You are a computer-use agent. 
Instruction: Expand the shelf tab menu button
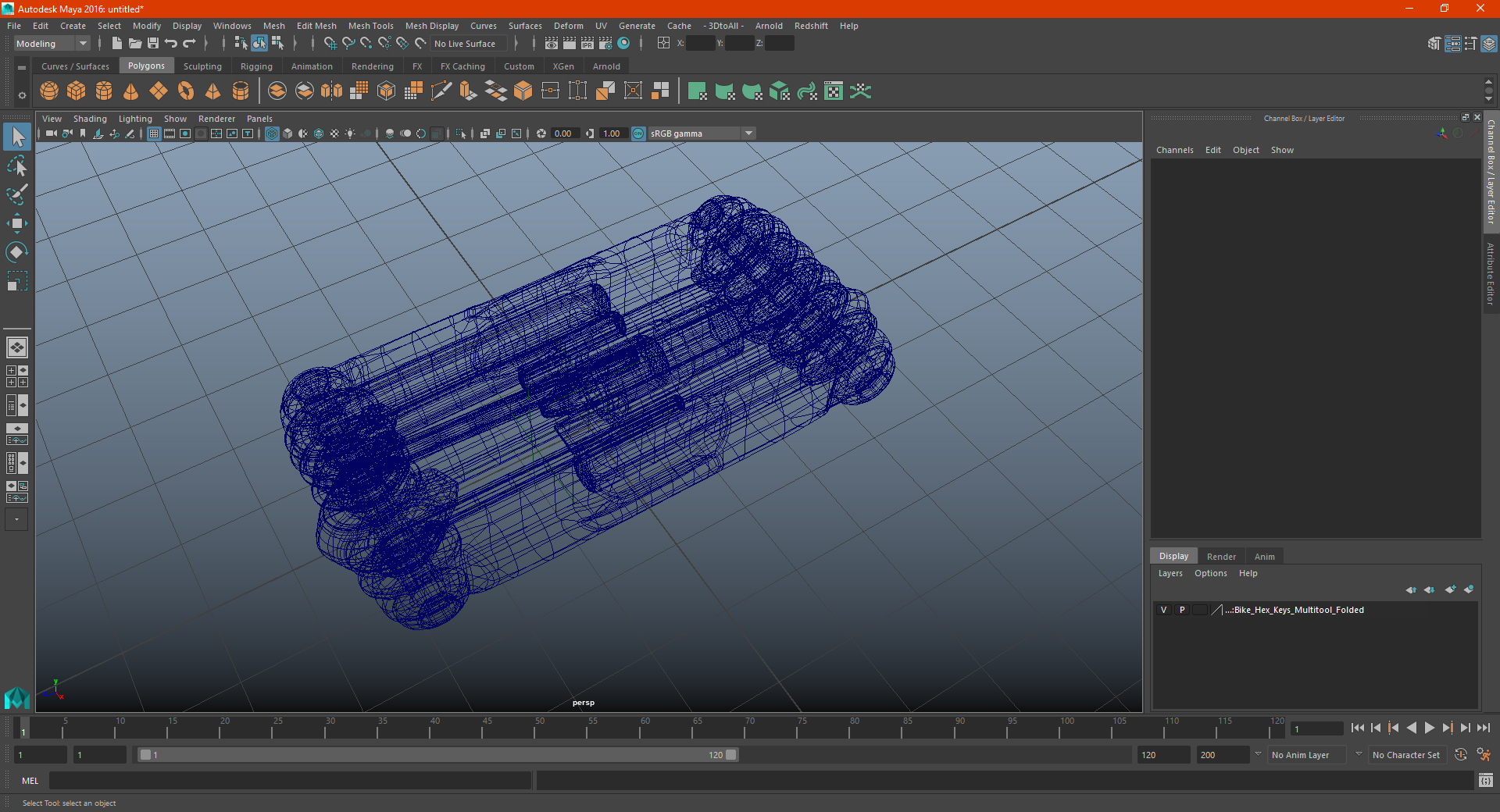click(x=22, y=68)
